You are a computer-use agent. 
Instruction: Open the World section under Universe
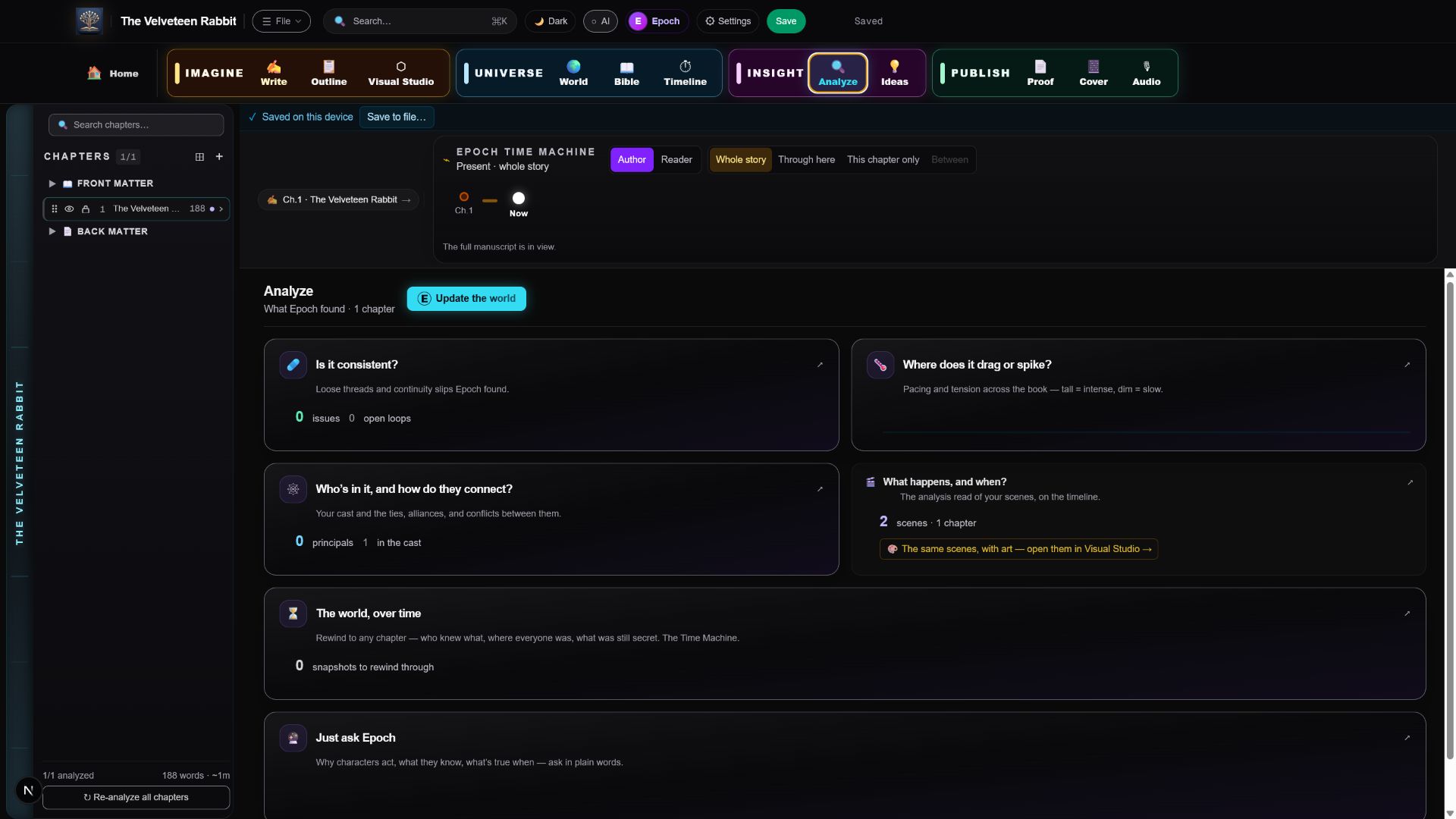point(573,73)
